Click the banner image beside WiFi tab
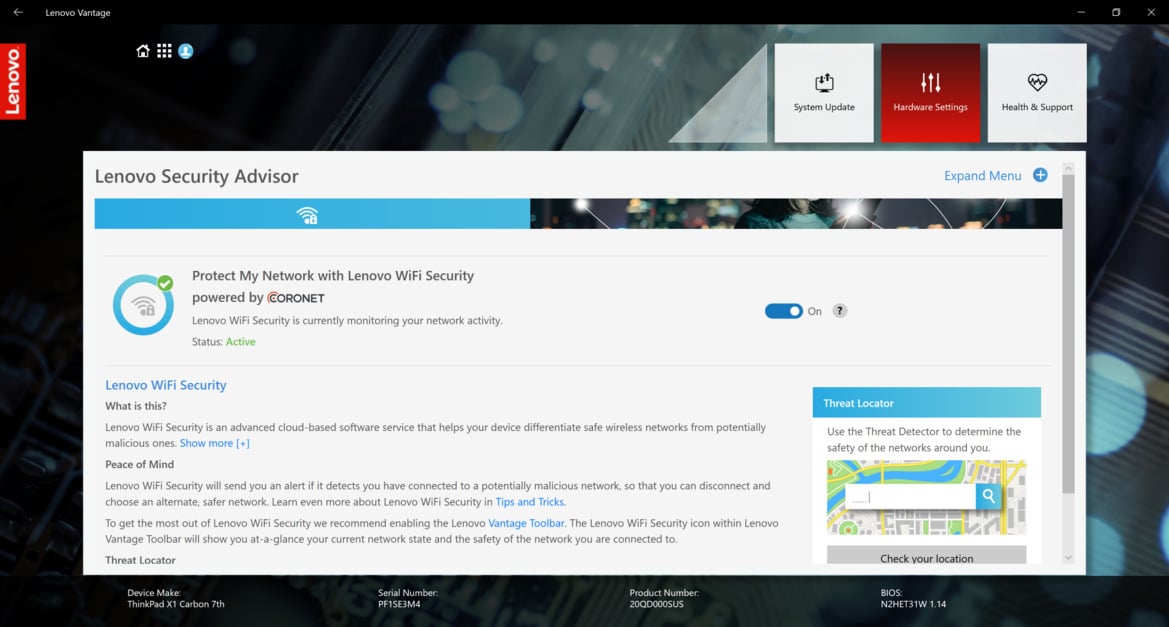The height and width of the screenshot is (627, 1169). point(796,214)
